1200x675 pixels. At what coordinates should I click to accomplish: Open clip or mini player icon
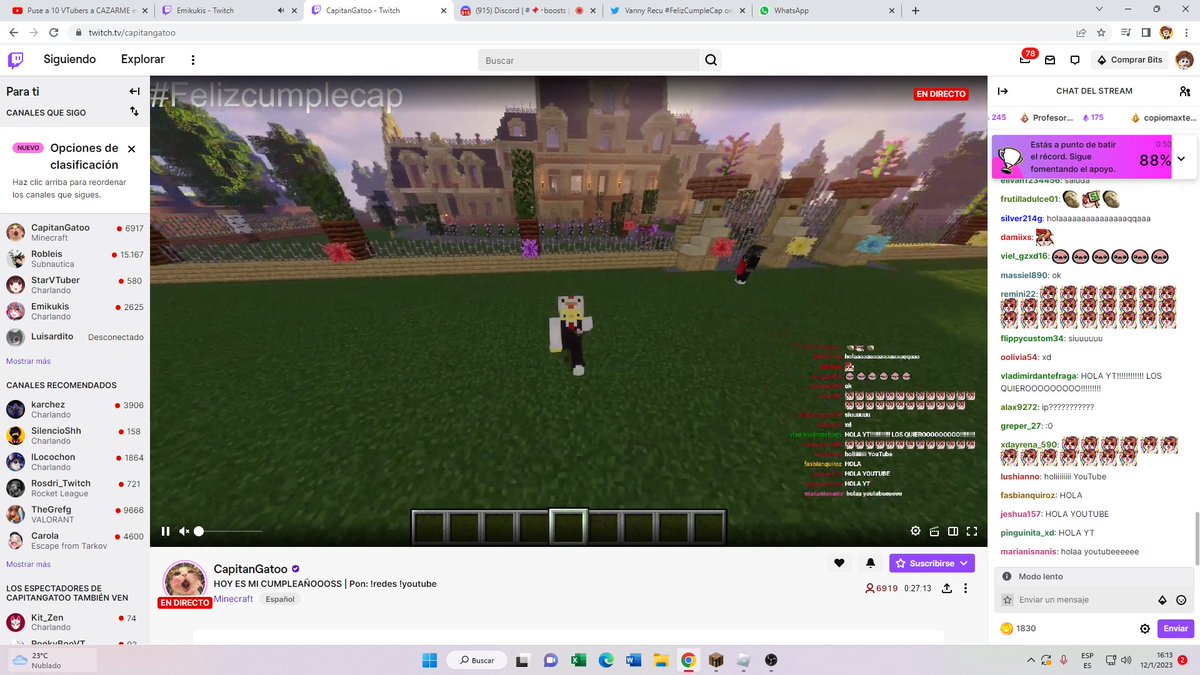934,531
